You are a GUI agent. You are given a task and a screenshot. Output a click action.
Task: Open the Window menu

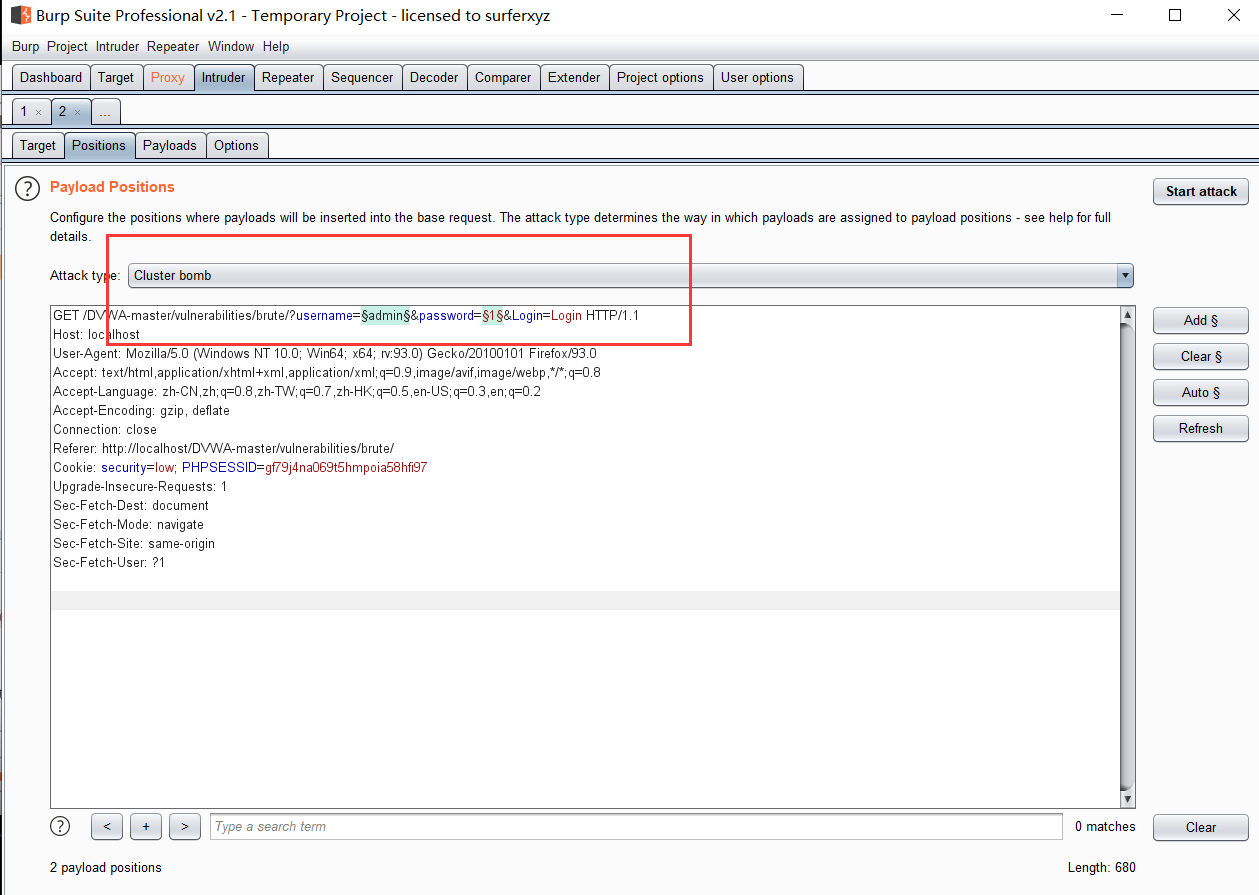pos(231,47)
